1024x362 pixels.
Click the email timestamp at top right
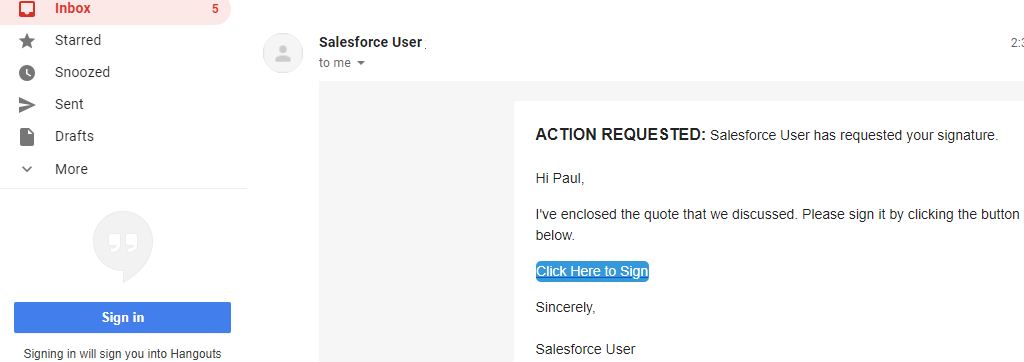(x=1017, y=43)
